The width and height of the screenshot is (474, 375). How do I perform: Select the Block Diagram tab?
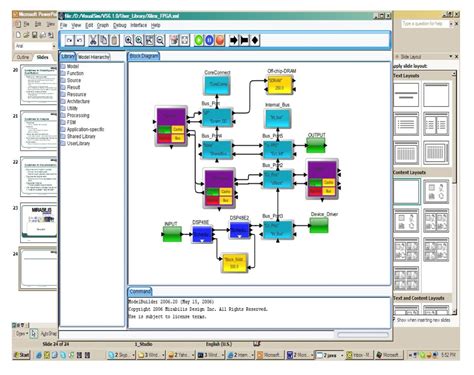(144, 56)
